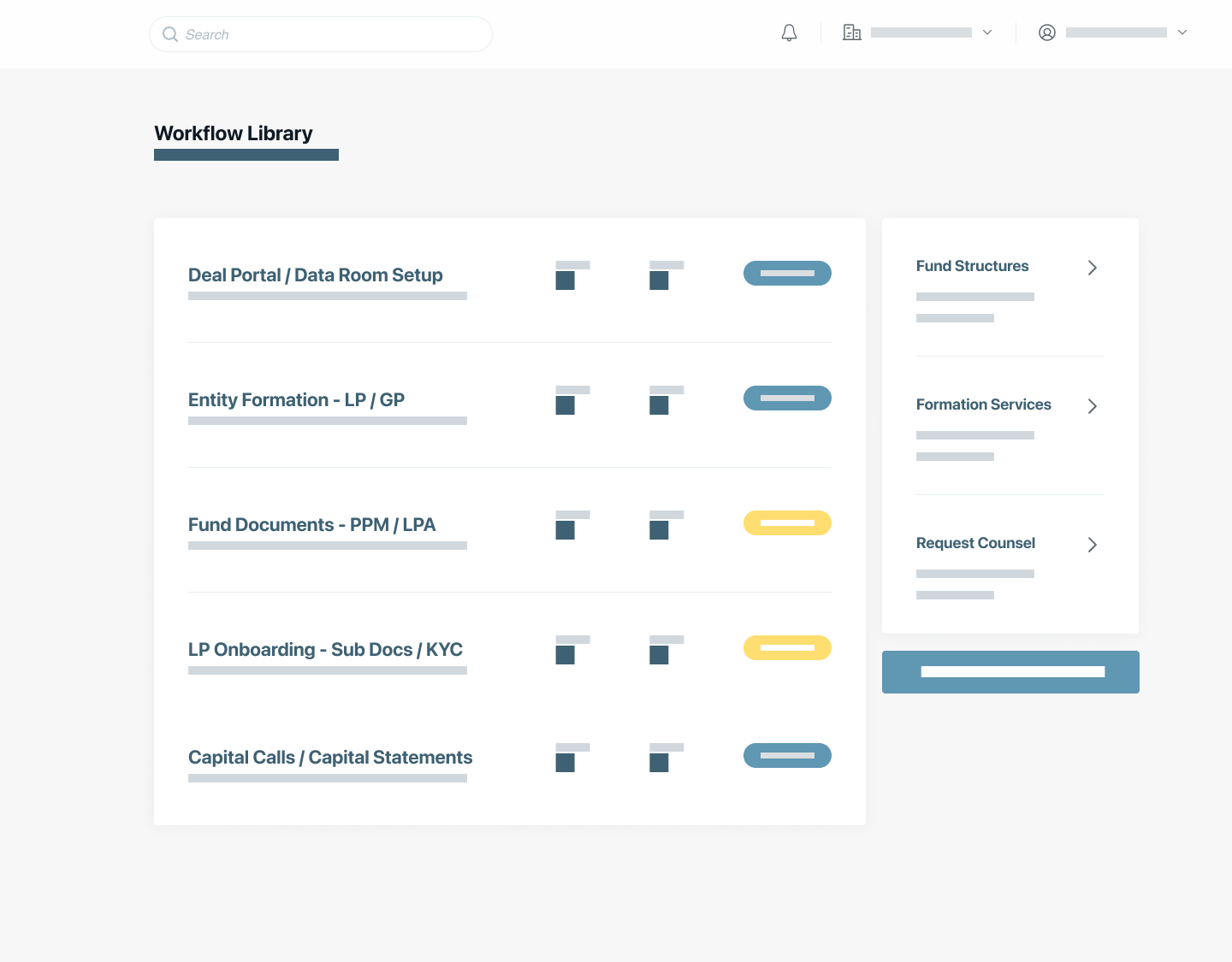Click the blue status pill for Entity Formation
1232x962 pixels.
click(787, 398)
